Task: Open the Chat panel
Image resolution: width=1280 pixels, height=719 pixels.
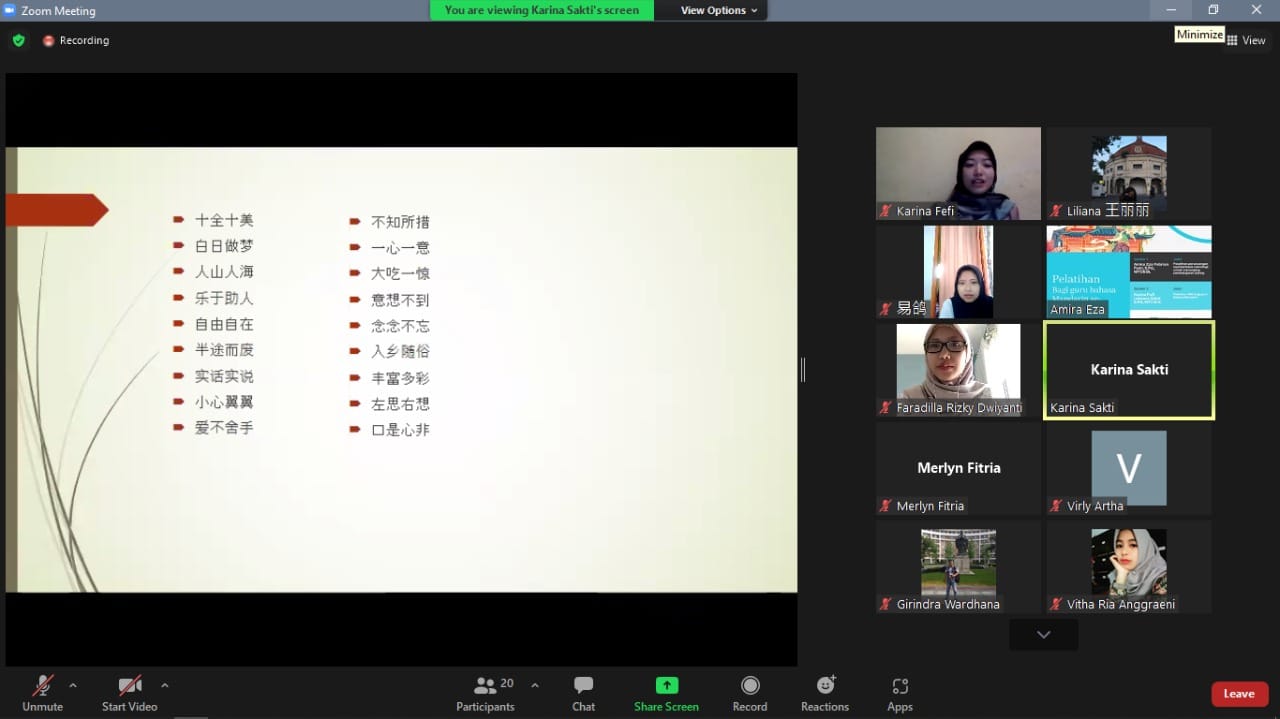Action: click(583, 692)
